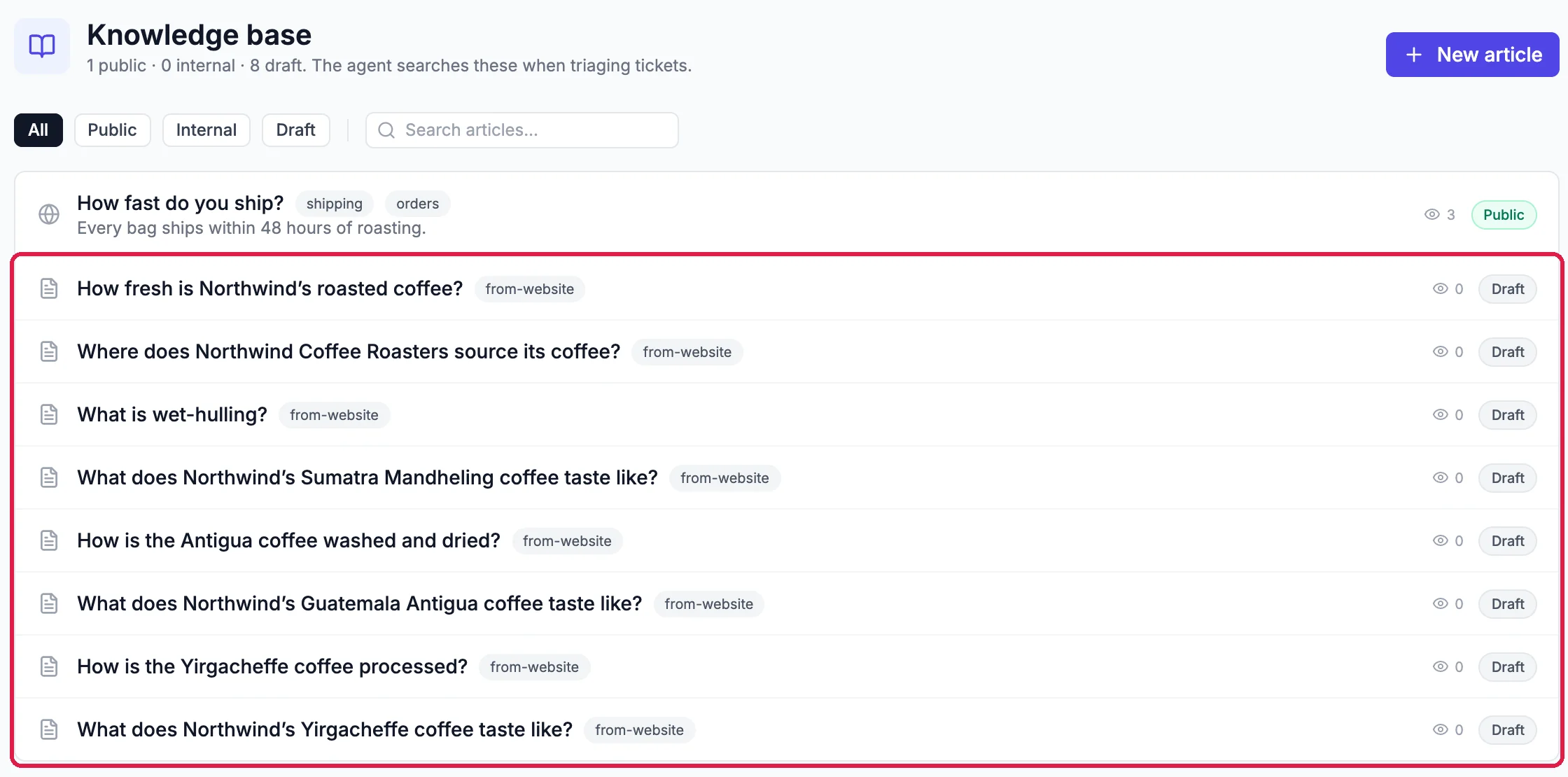Screen dimensions: 1568x777
Task: Click the eye icon on the 'How fresh is Northwind's' row
Action: [1441, 288]
